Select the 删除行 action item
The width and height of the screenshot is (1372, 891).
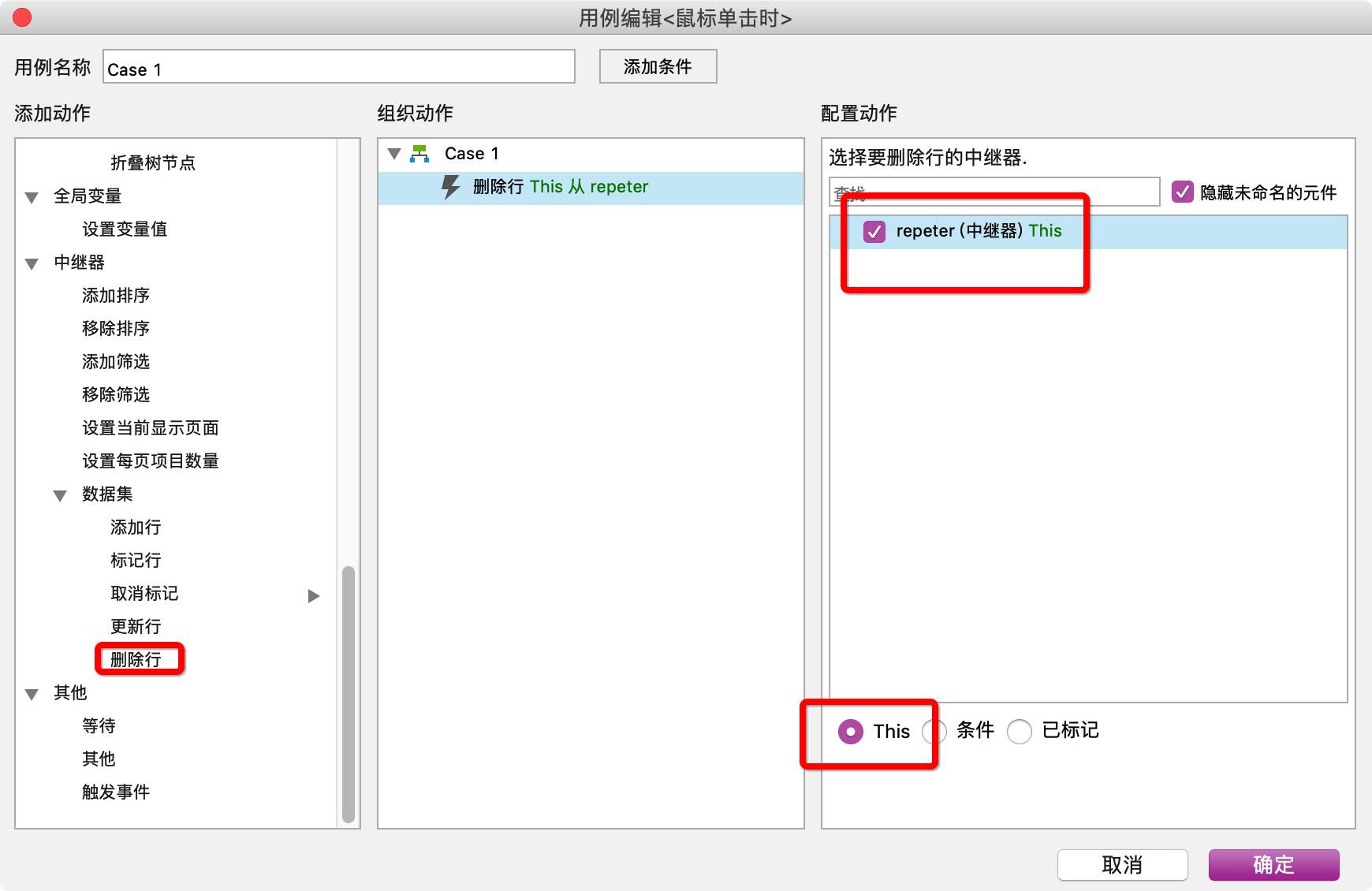136,659
